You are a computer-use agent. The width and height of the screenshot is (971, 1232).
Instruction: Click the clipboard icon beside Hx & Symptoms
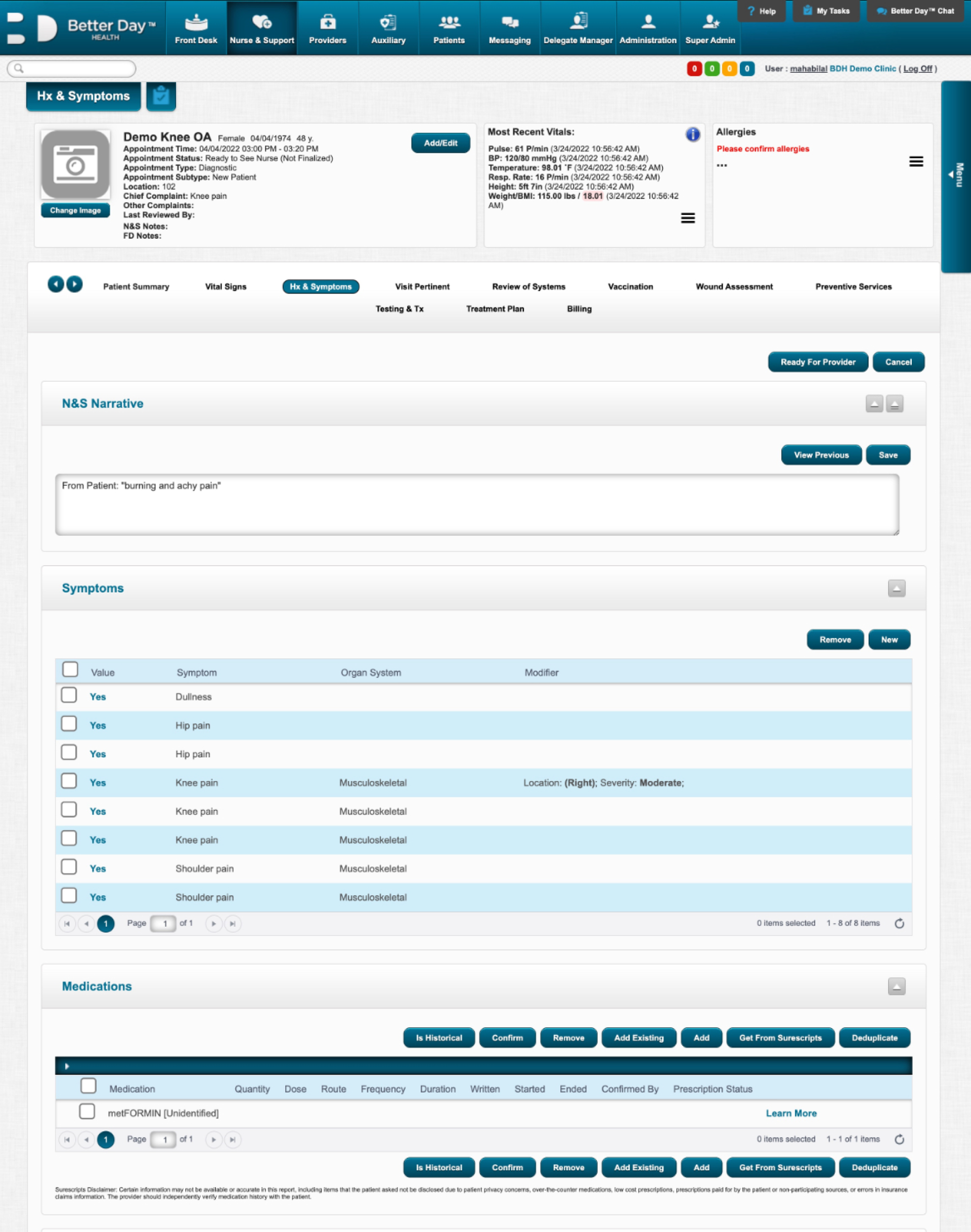(161, 96)
